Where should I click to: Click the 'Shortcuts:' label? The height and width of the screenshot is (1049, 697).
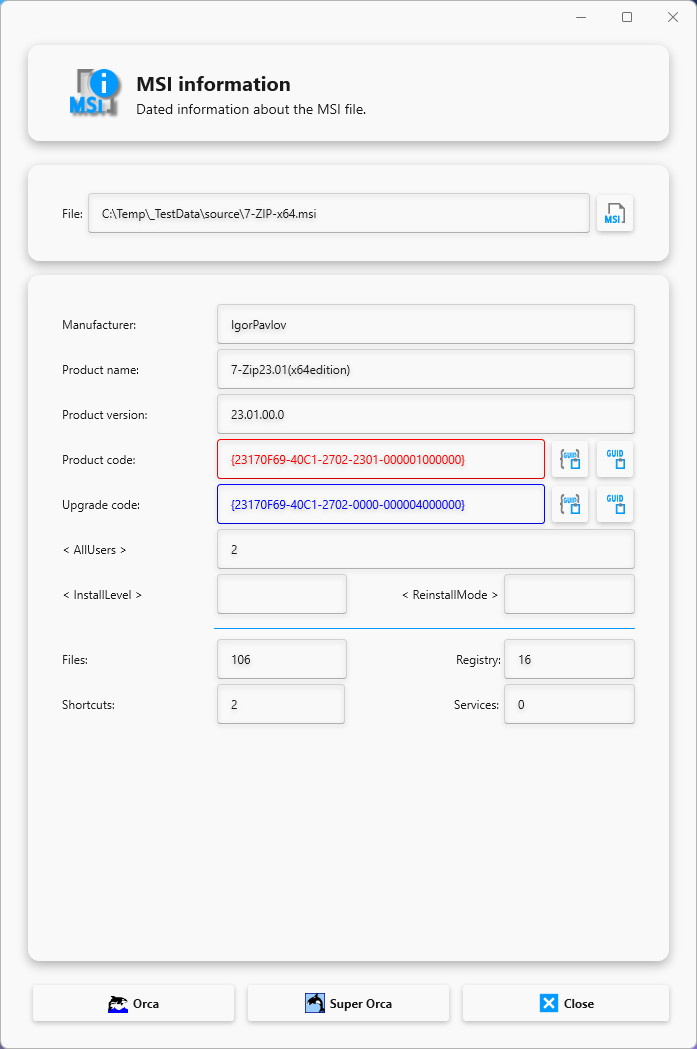click(x=88, y=704)
